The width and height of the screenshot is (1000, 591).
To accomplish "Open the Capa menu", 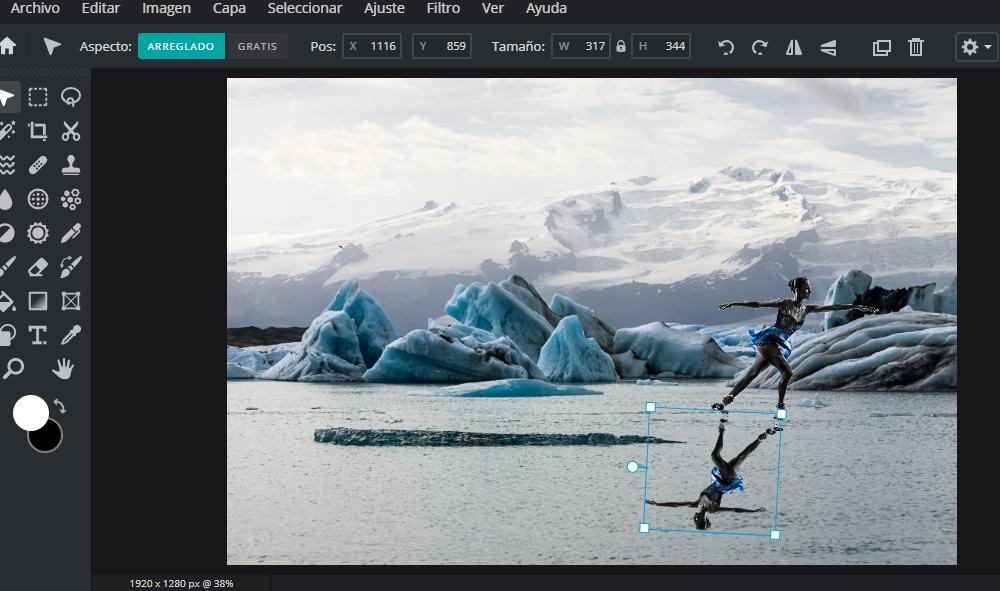I will pyautogui.click(x=229, y=9).
